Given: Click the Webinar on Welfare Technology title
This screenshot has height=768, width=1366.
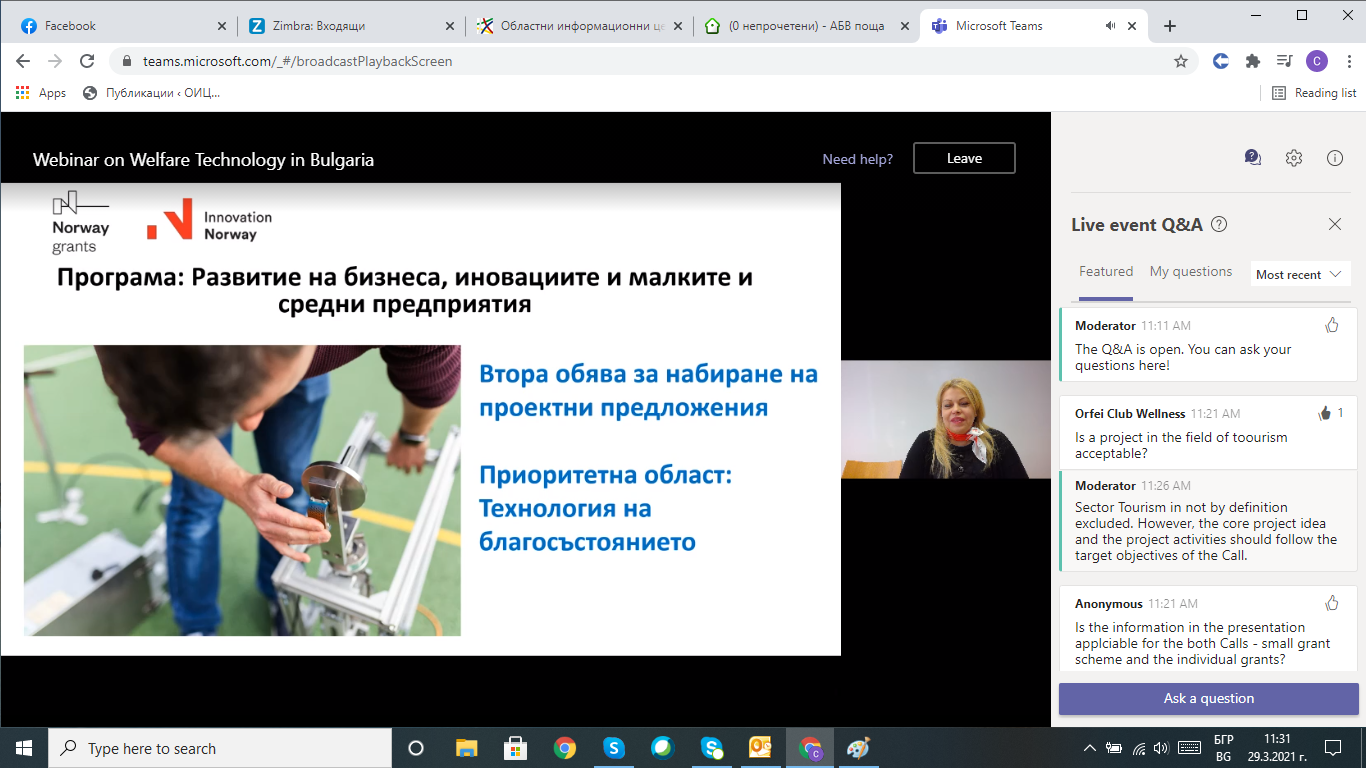Looking at the screenshot, I should (x=203, y=159).
